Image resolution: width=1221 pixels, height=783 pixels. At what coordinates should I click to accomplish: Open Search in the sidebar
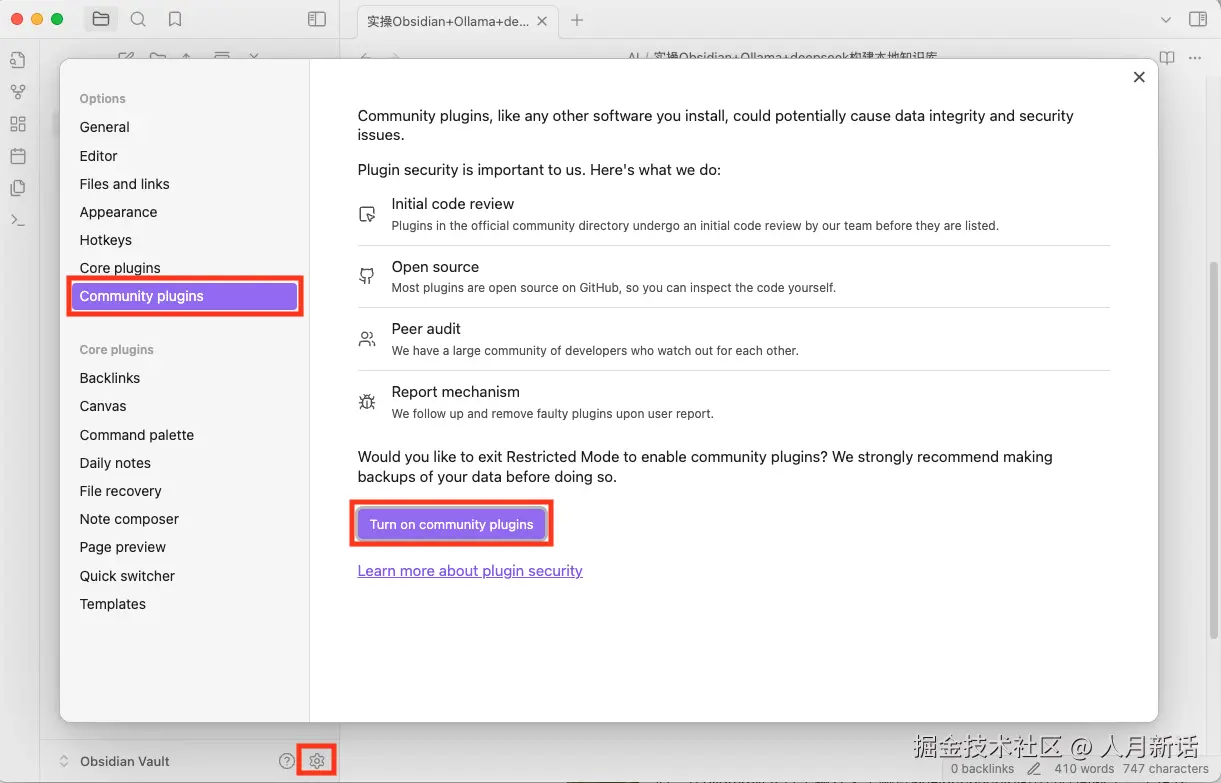[138, 18]
